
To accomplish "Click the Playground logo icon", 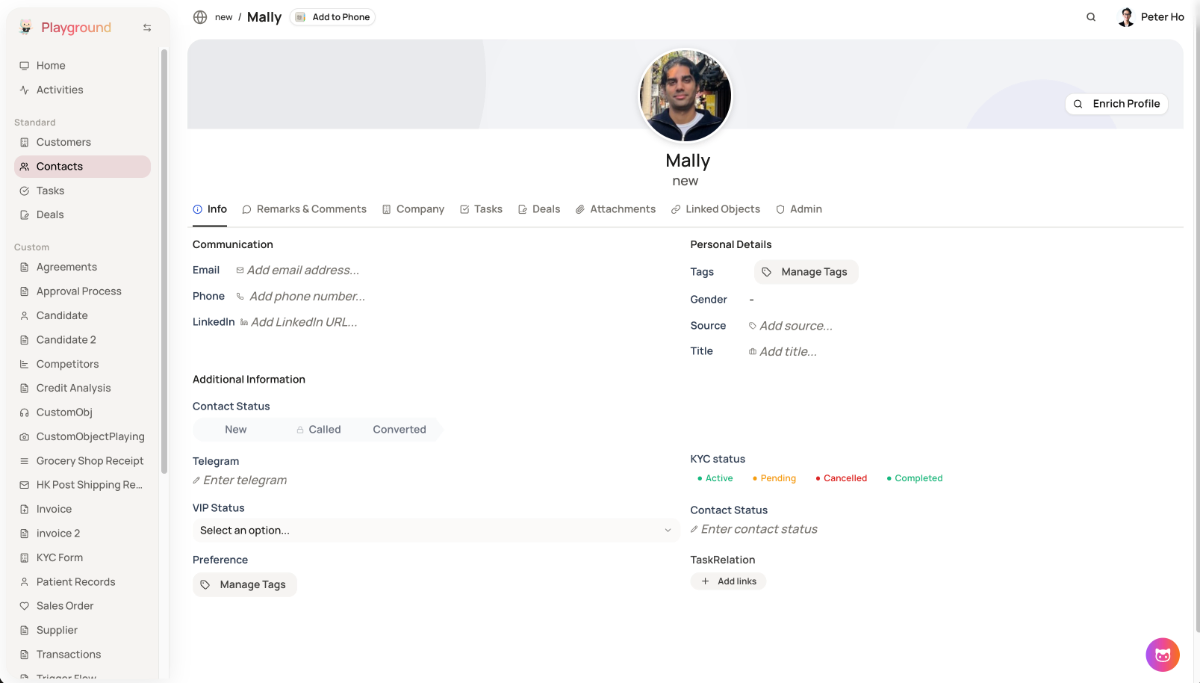I will pos(26,28).
